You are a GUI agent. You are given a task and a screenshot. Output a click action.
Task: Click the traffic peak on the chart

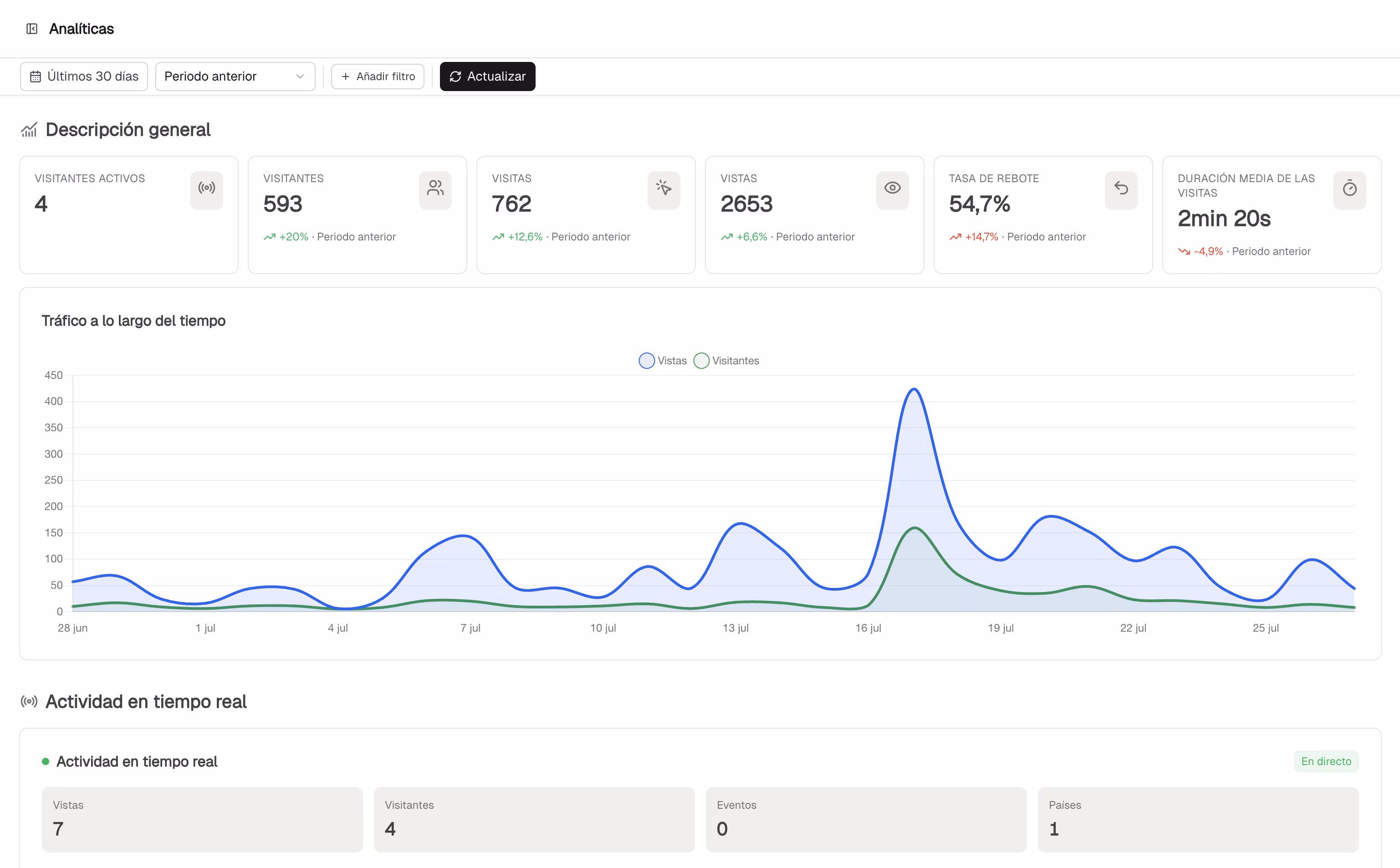point(913,390)
